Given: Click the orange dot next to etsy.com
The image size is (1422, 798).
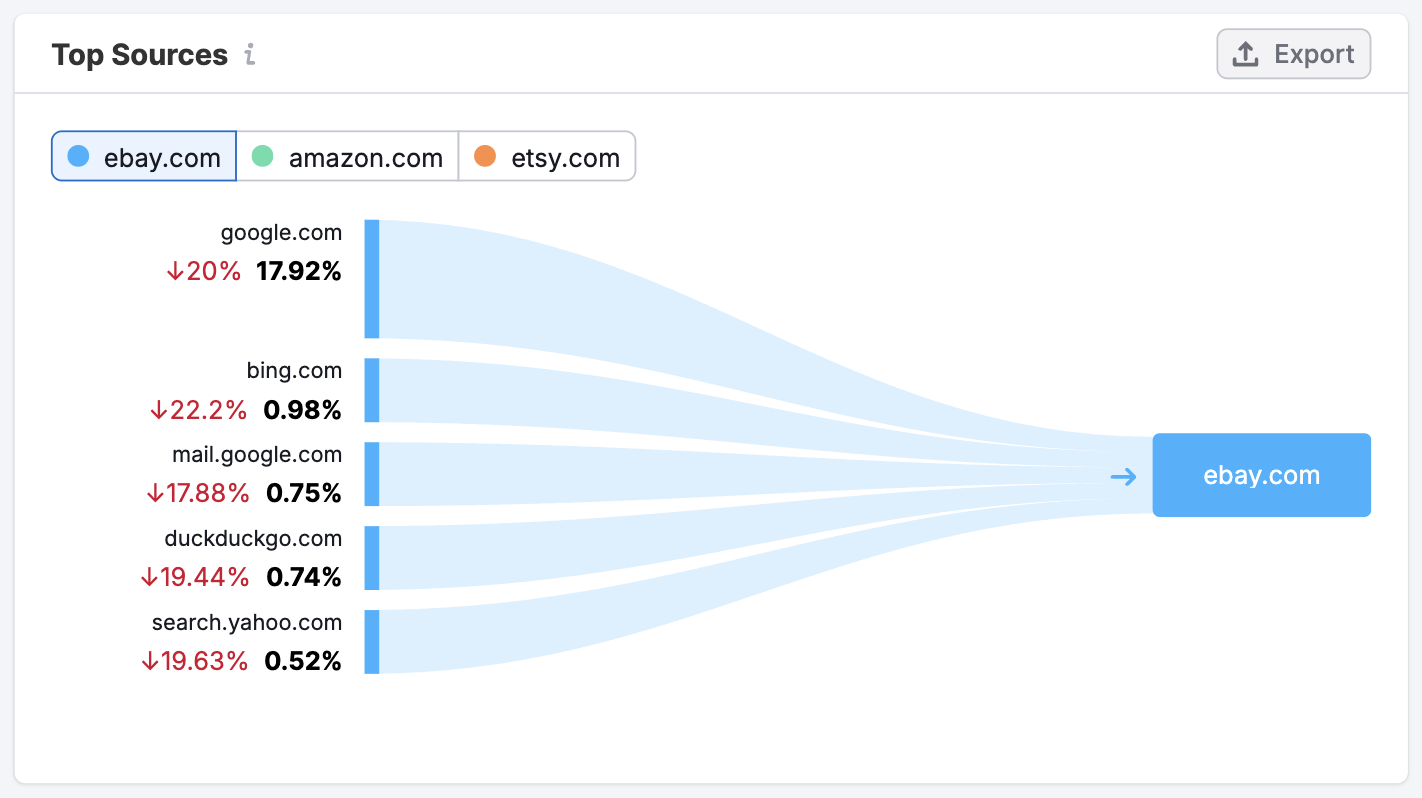Looking at the screenshot, I should coord(485,156).
